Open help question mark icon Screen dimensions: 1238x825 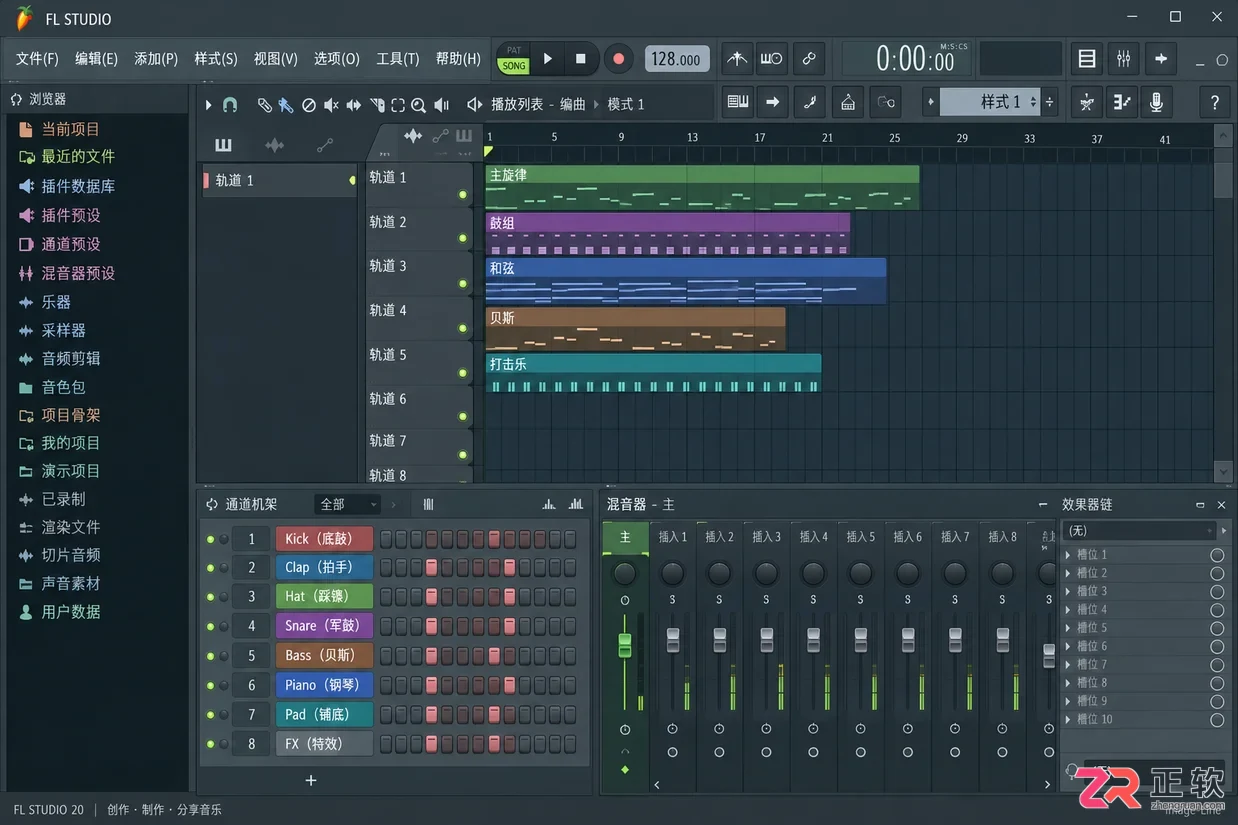coord(1214,102)
